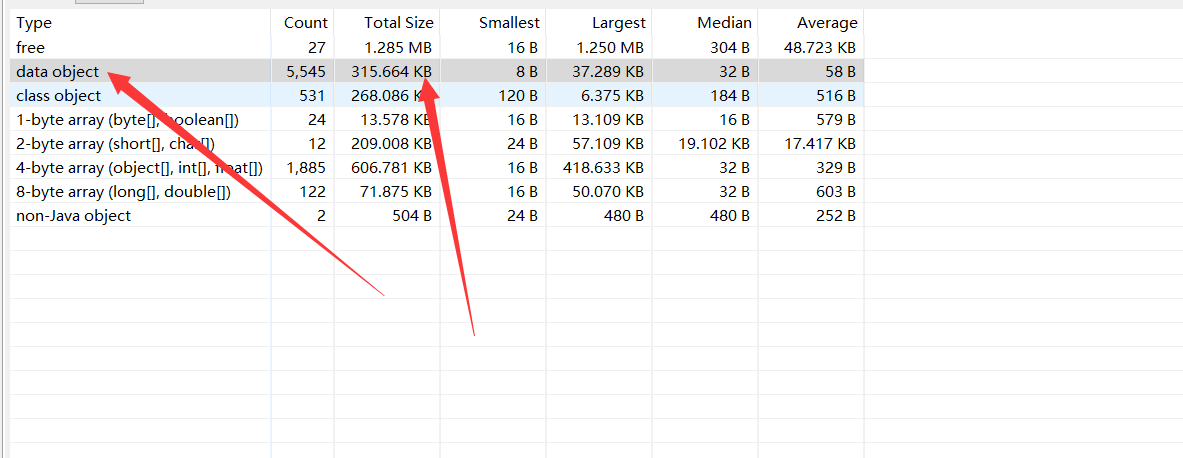
Task: Click average value 48.723 KB
Action: (x=820, y=48)
